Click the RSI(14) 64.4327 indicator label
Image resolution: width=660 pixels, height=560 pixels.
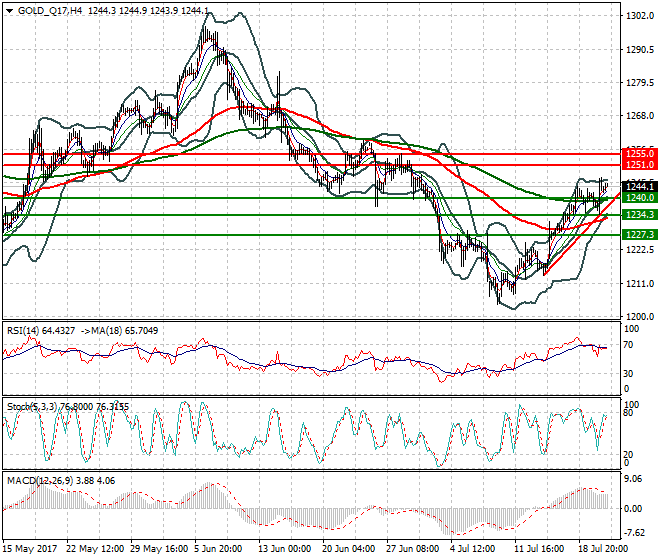click(x=41, y=331)
